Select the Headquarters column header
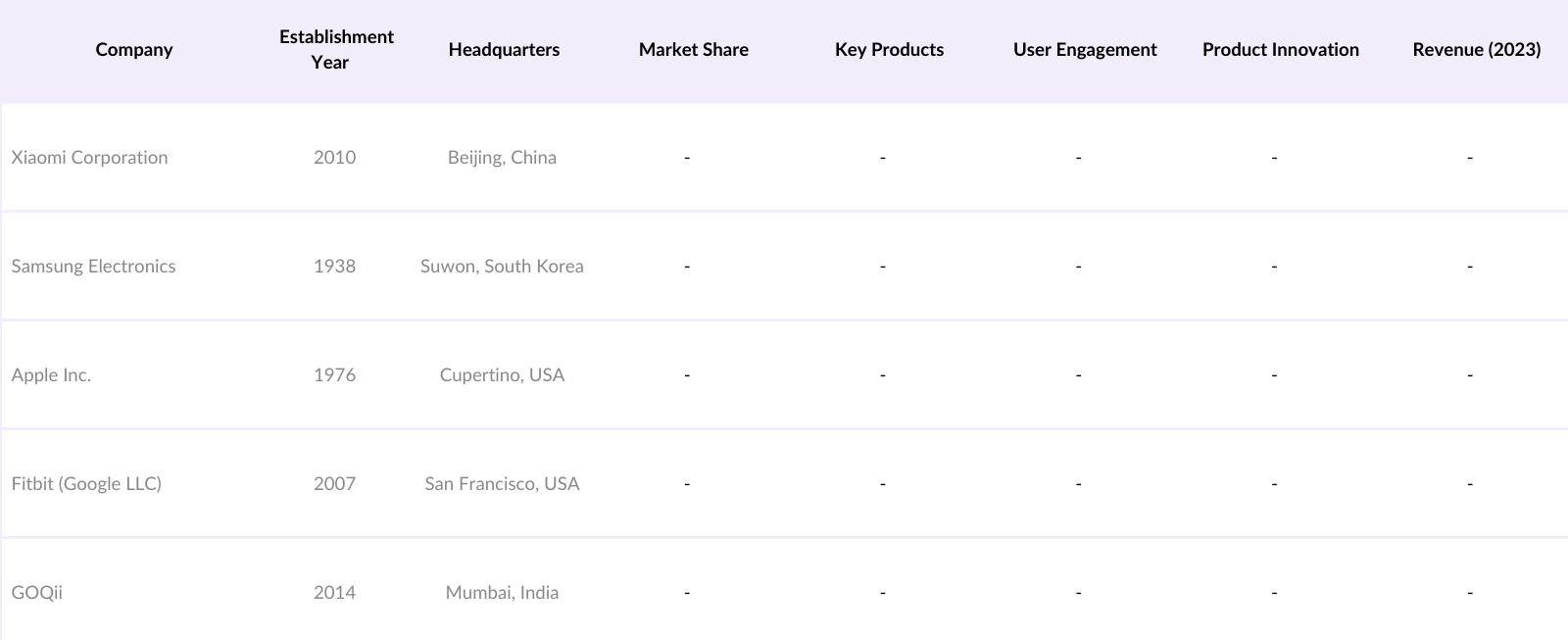Screen dimensions: 1568x640 click(x=504, y=50)
